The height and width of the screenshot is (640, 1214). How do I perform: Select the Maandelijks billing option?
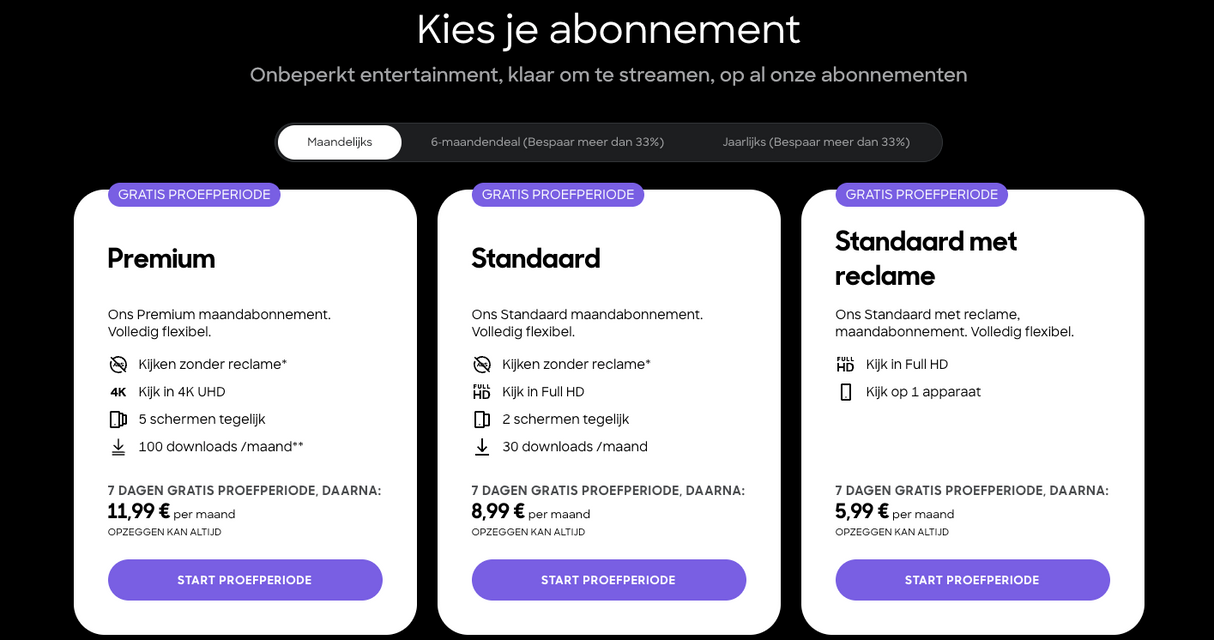point(341,142)
